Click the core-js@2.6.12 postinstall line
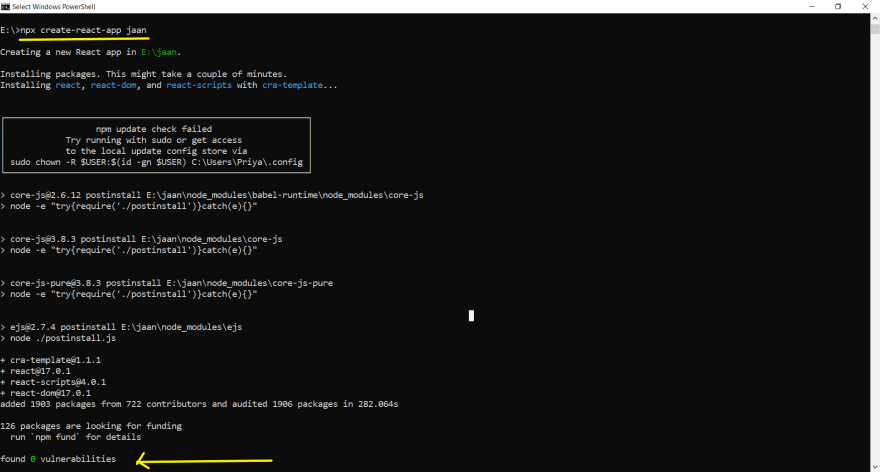 [212, 195]
